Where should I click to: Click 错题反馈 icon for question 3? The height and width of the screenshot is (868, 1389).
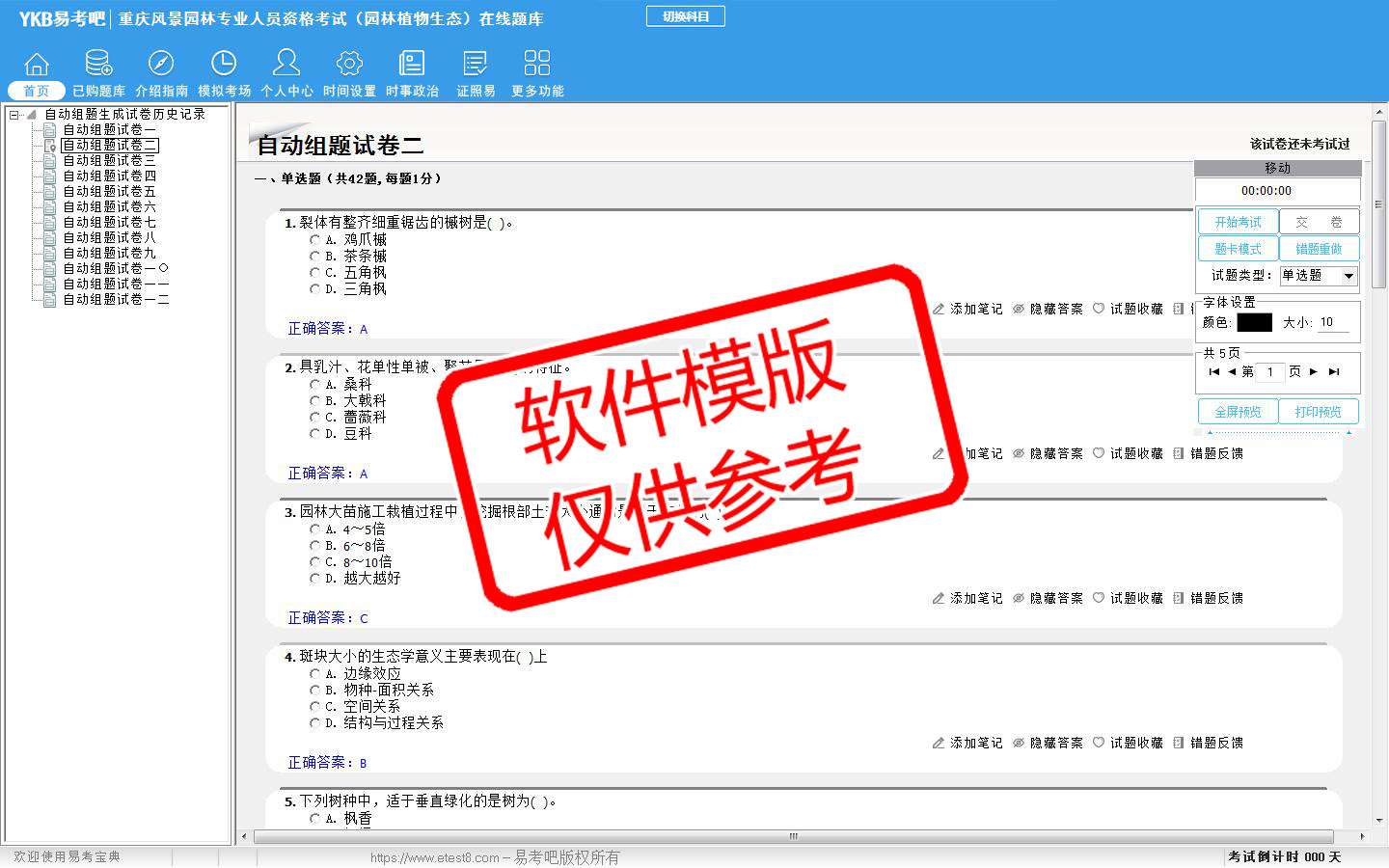point(1179,598)
